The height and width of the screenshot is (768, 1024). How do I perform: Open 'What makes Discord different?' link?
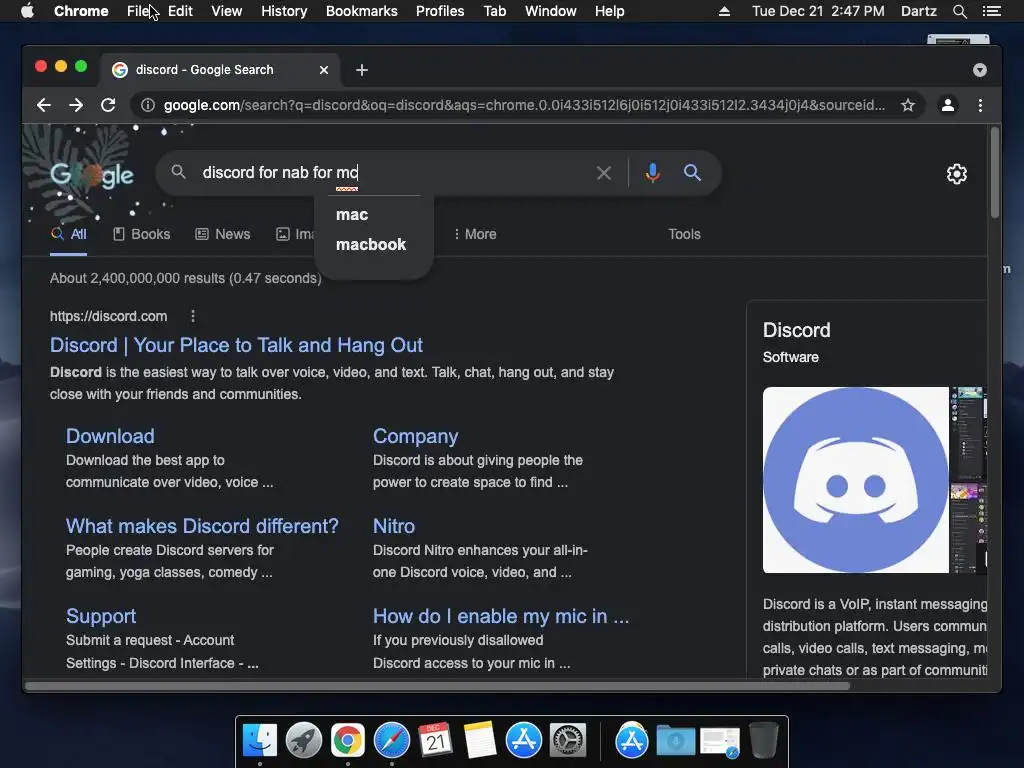point(202,526)
